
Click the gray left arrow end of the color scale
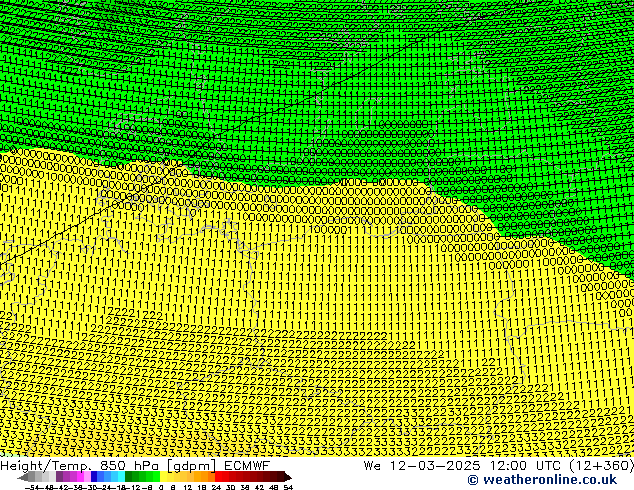(x=23, y=477)
